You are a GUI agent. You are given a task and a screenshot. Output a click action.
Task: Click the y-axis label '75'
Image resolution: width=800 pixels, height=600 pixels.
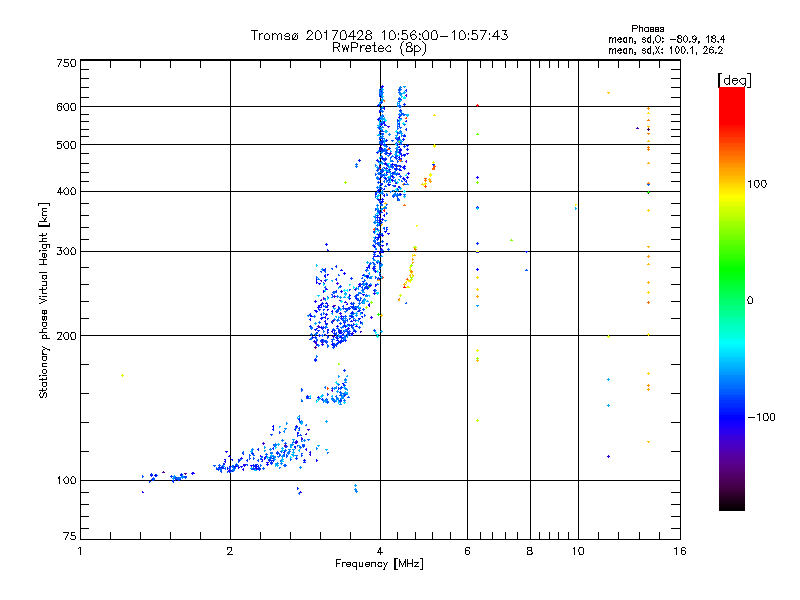70,536
